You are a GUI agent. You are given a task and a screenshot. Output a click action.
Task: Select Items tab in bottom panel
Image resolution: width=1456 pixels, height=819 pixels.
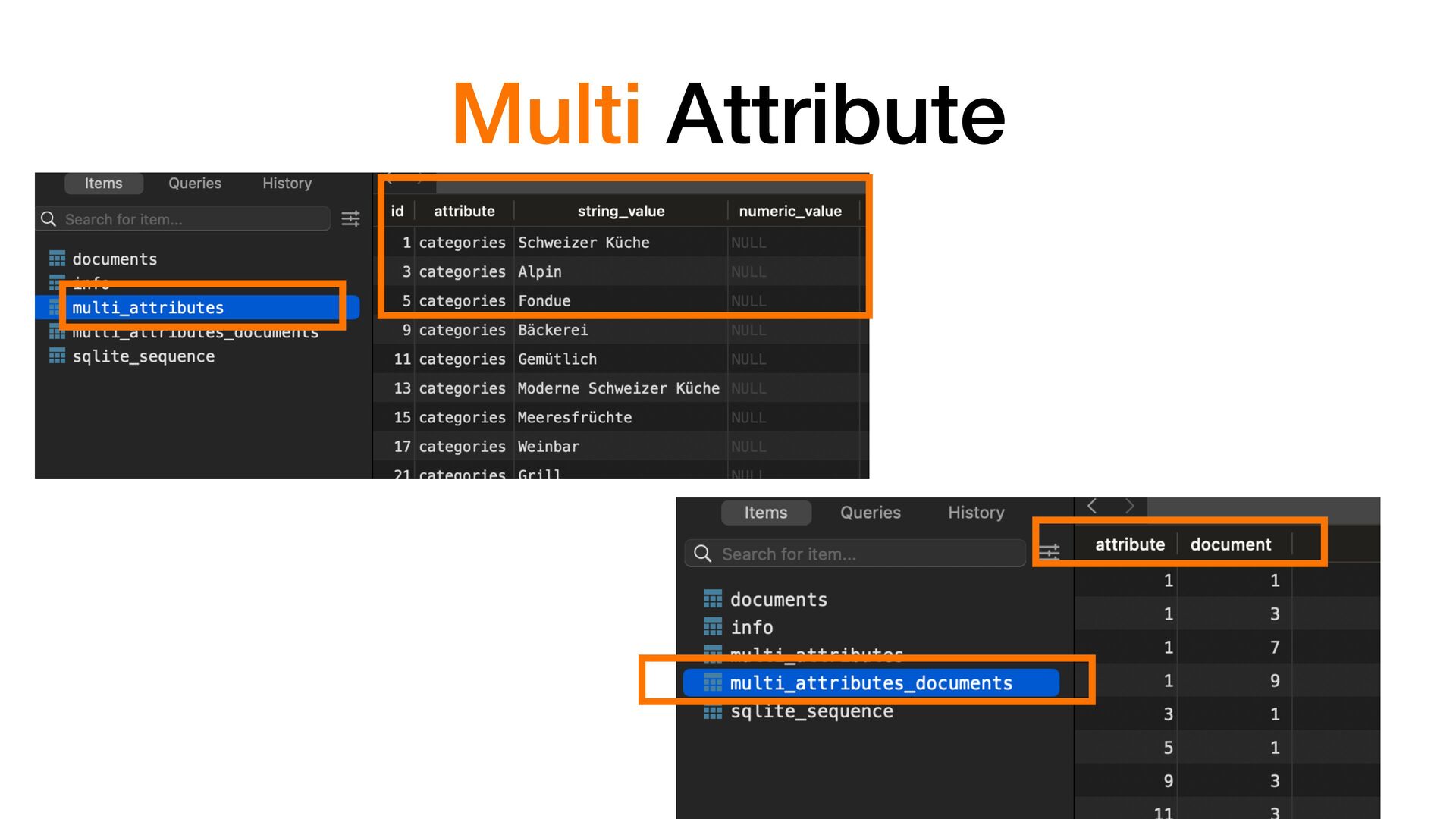(765, 513)
